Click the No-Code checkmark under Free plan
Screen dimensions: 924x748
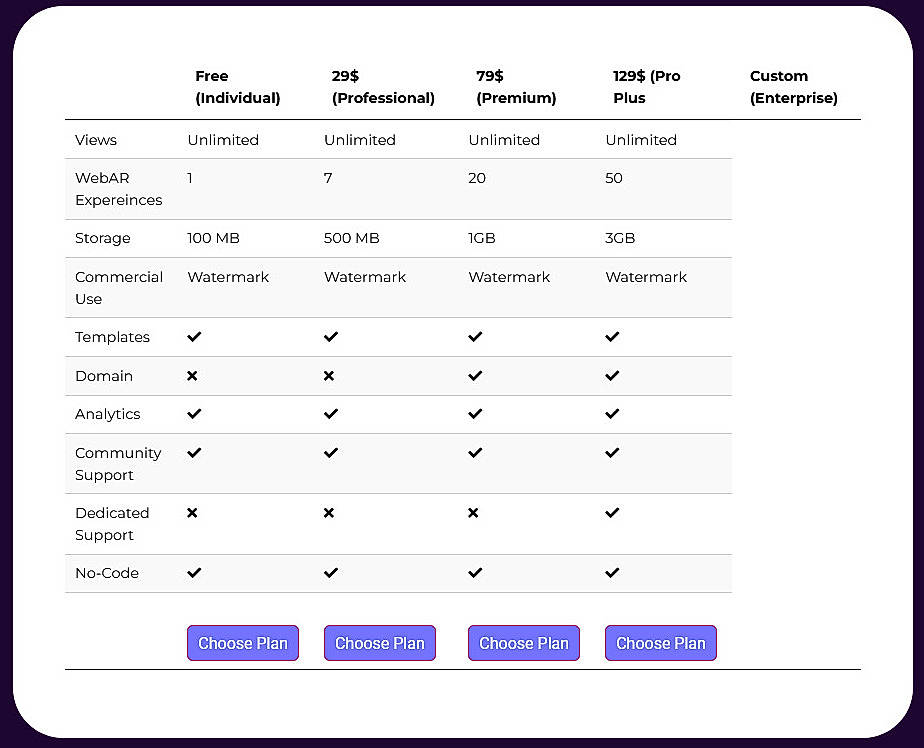coord(193,573)
